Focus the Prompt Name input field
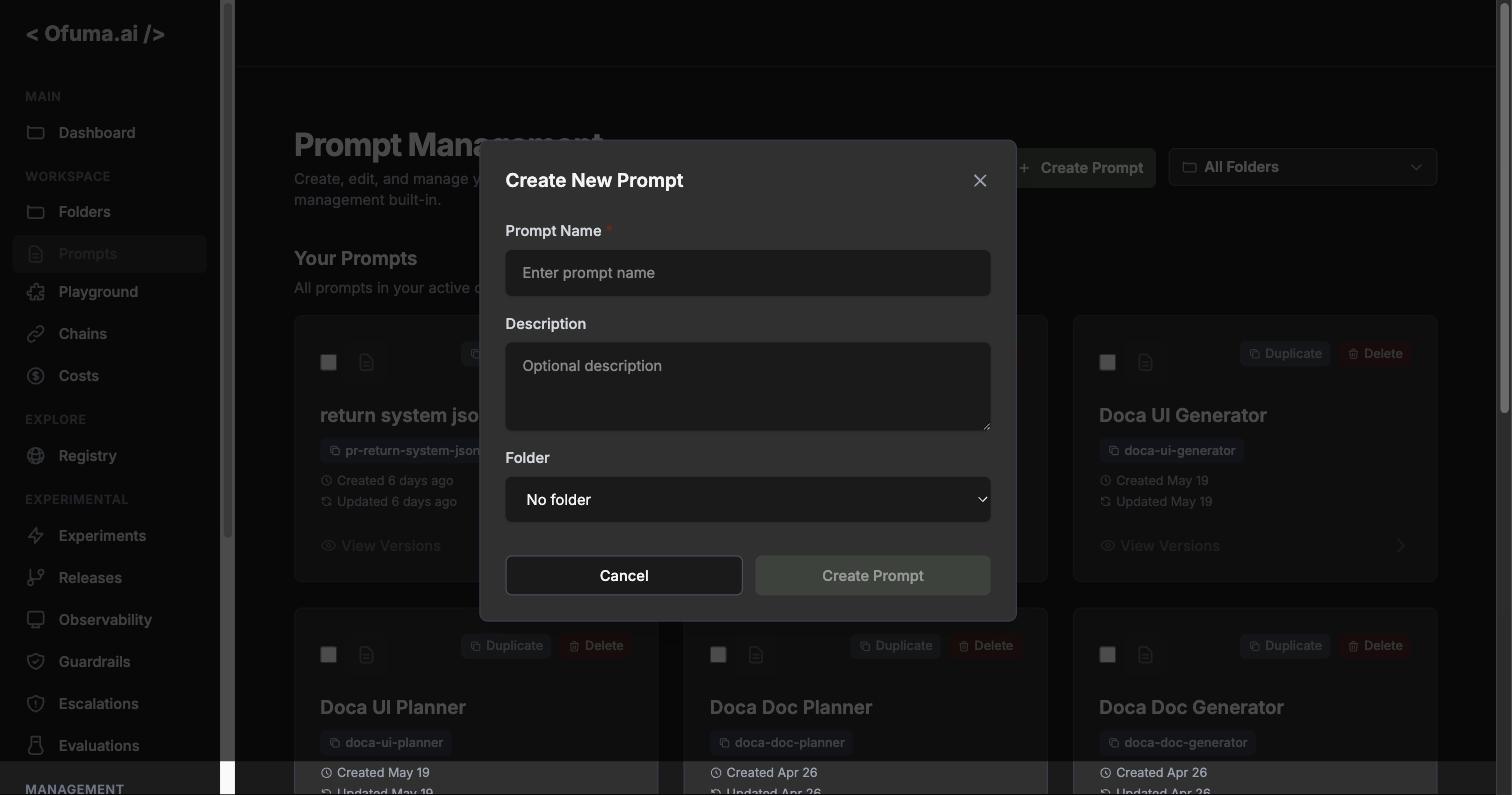1512x795 pixels. (748, 273)
